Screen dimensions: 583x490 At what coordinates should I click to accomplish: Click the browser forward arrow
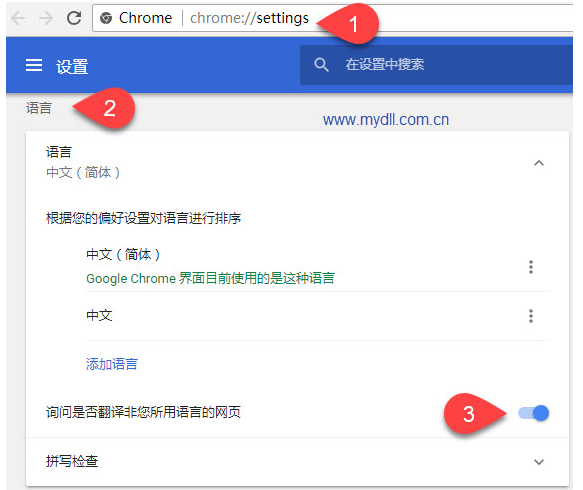click(x=46, y=18)
